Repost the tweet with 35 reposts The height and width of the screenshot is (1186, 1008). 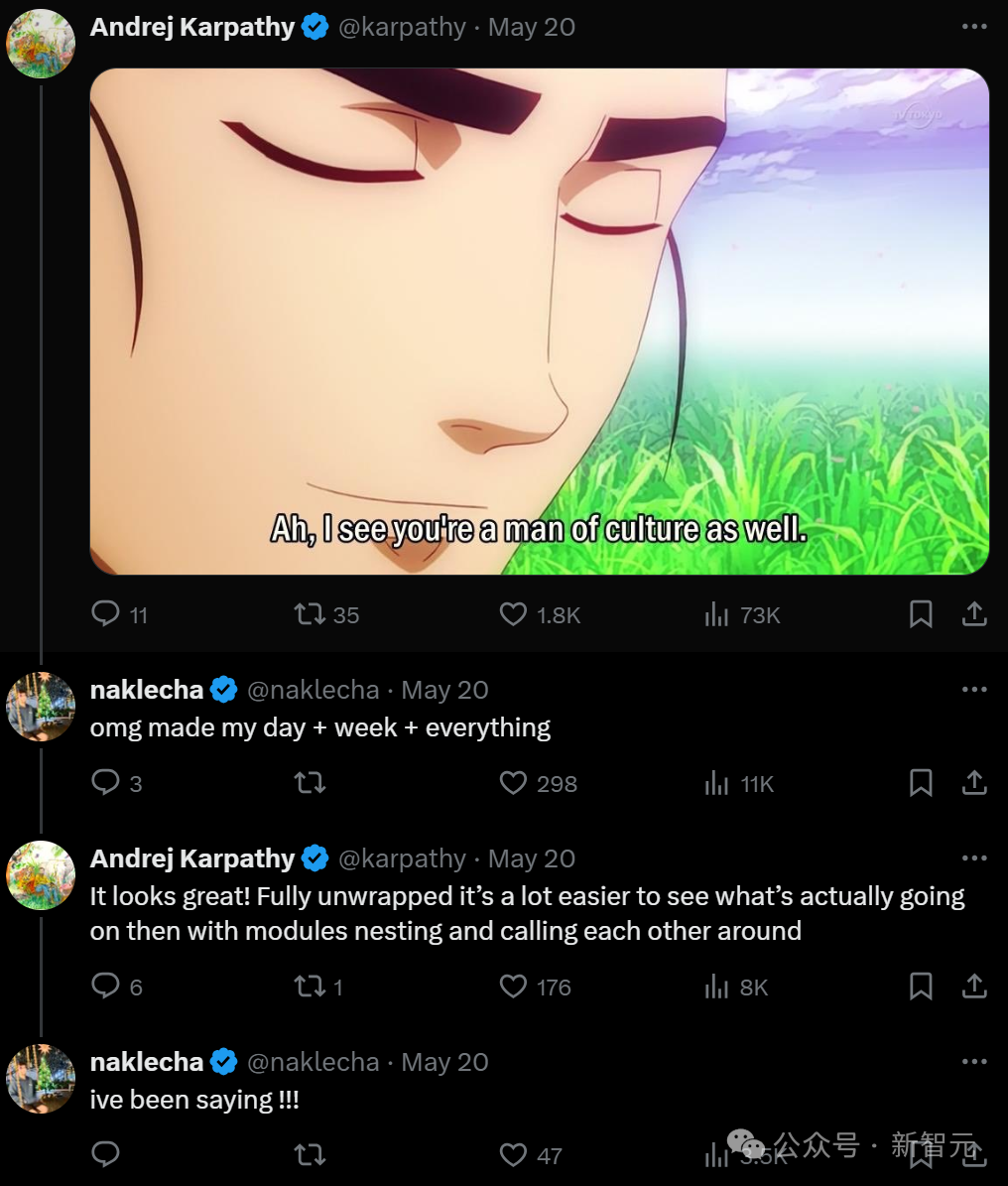point(326,613)
